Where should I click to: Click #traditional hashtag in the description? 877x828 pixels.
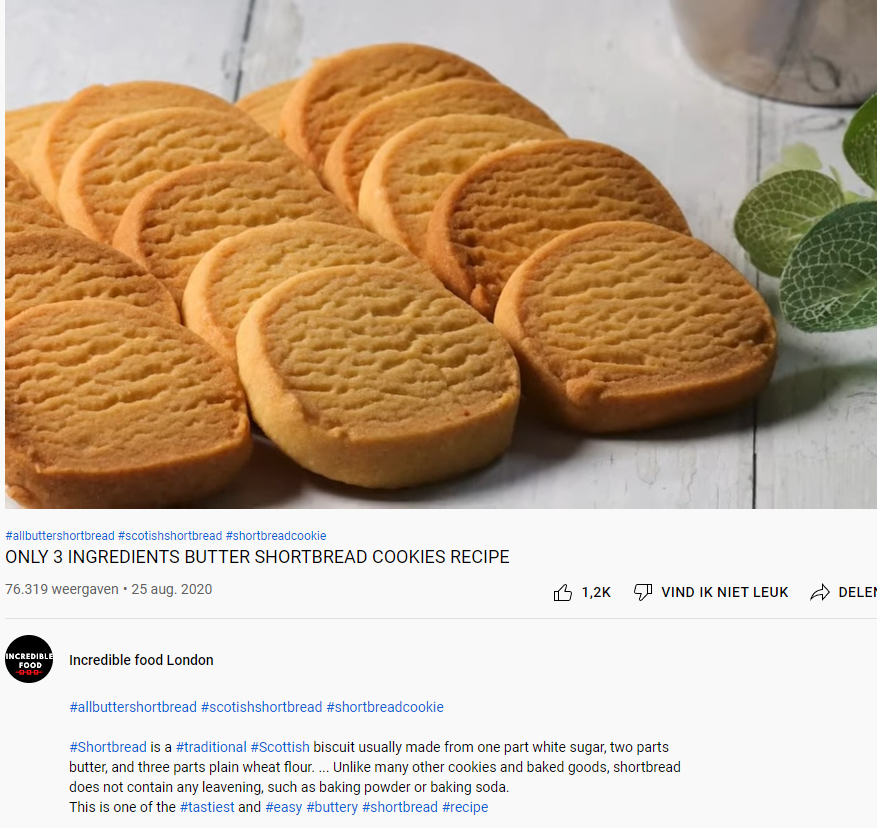[211, 747]
